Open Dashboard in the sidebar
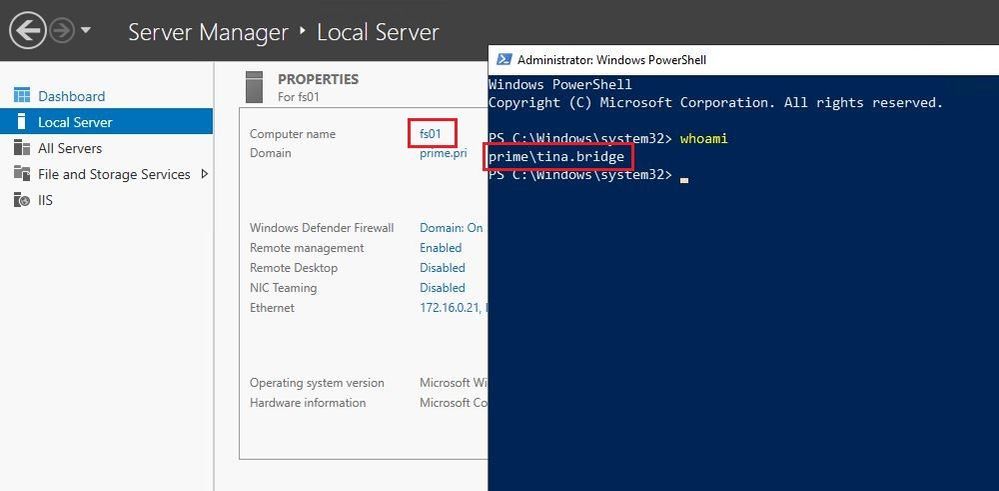This screenshot has width=999, height=491. coord(71,96)
